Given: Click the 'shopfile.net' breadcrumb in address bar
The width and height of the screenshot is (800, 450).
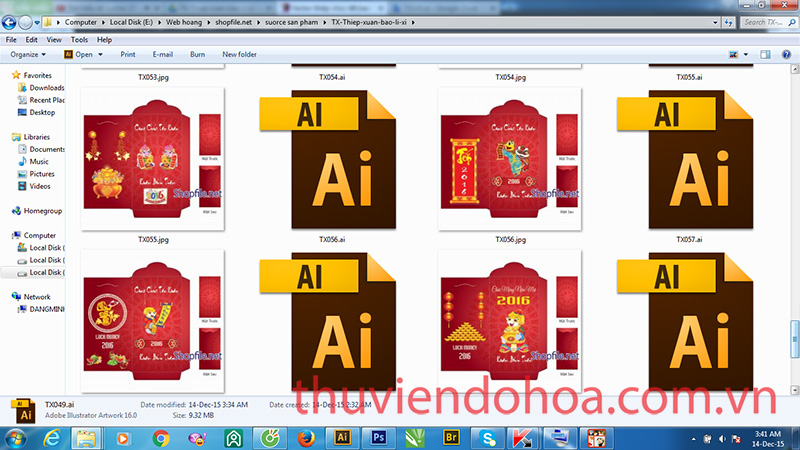Looking at the screenshot, I should (233, 22).
